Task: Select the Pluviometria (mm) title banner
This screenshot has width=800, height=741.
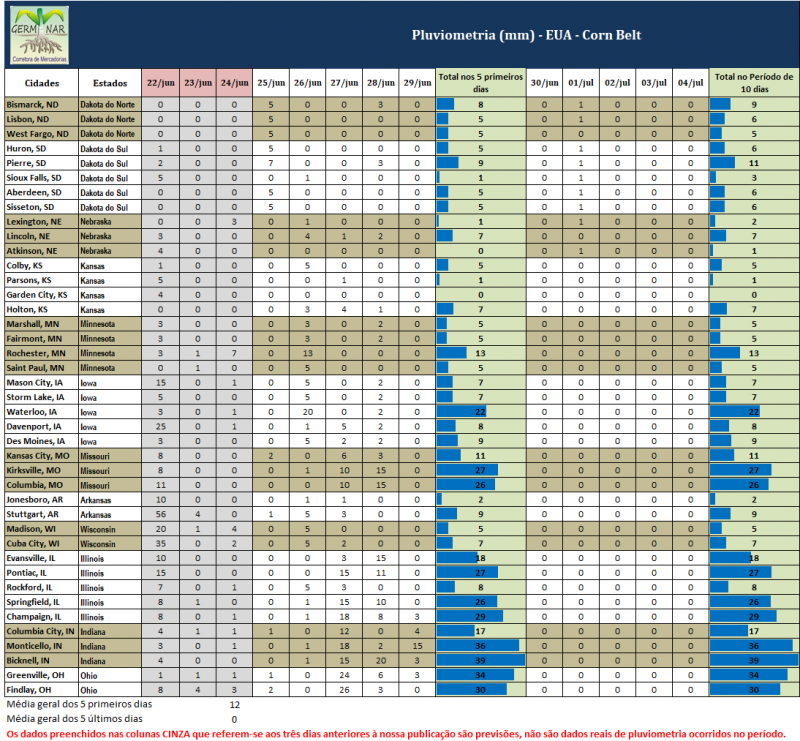Action: (x=526, y=35)
